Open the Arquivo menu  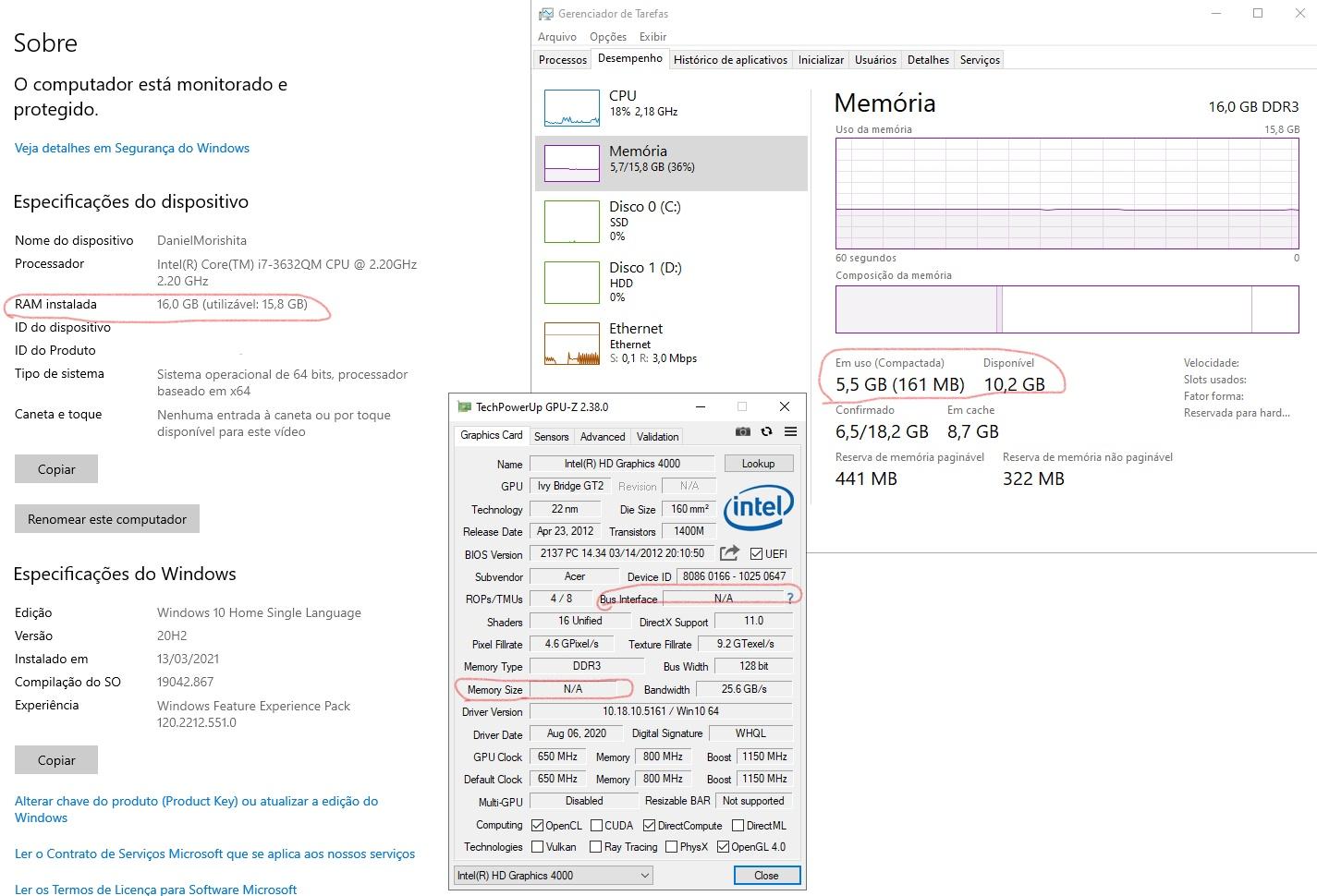coord(557,37)
